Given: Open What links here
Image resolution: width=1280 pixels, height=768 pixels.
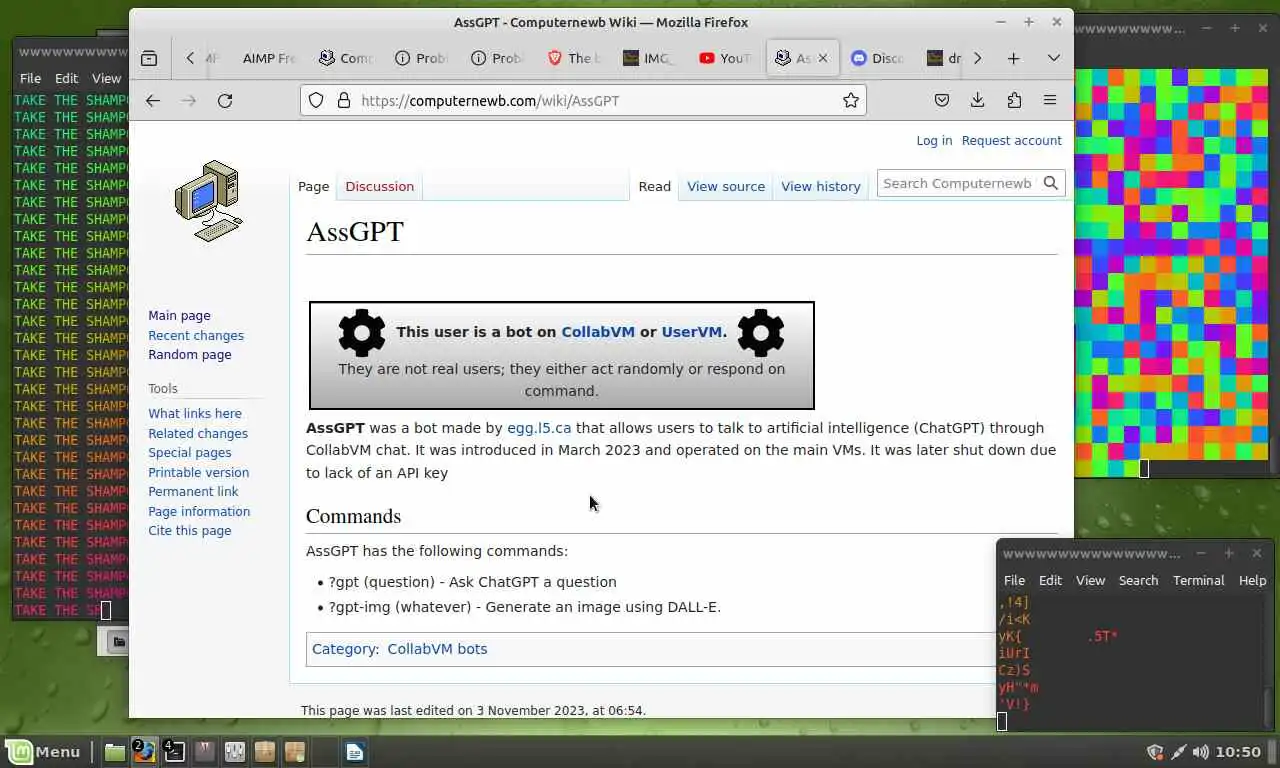Looking at the screenshot, I should point(195,413).
